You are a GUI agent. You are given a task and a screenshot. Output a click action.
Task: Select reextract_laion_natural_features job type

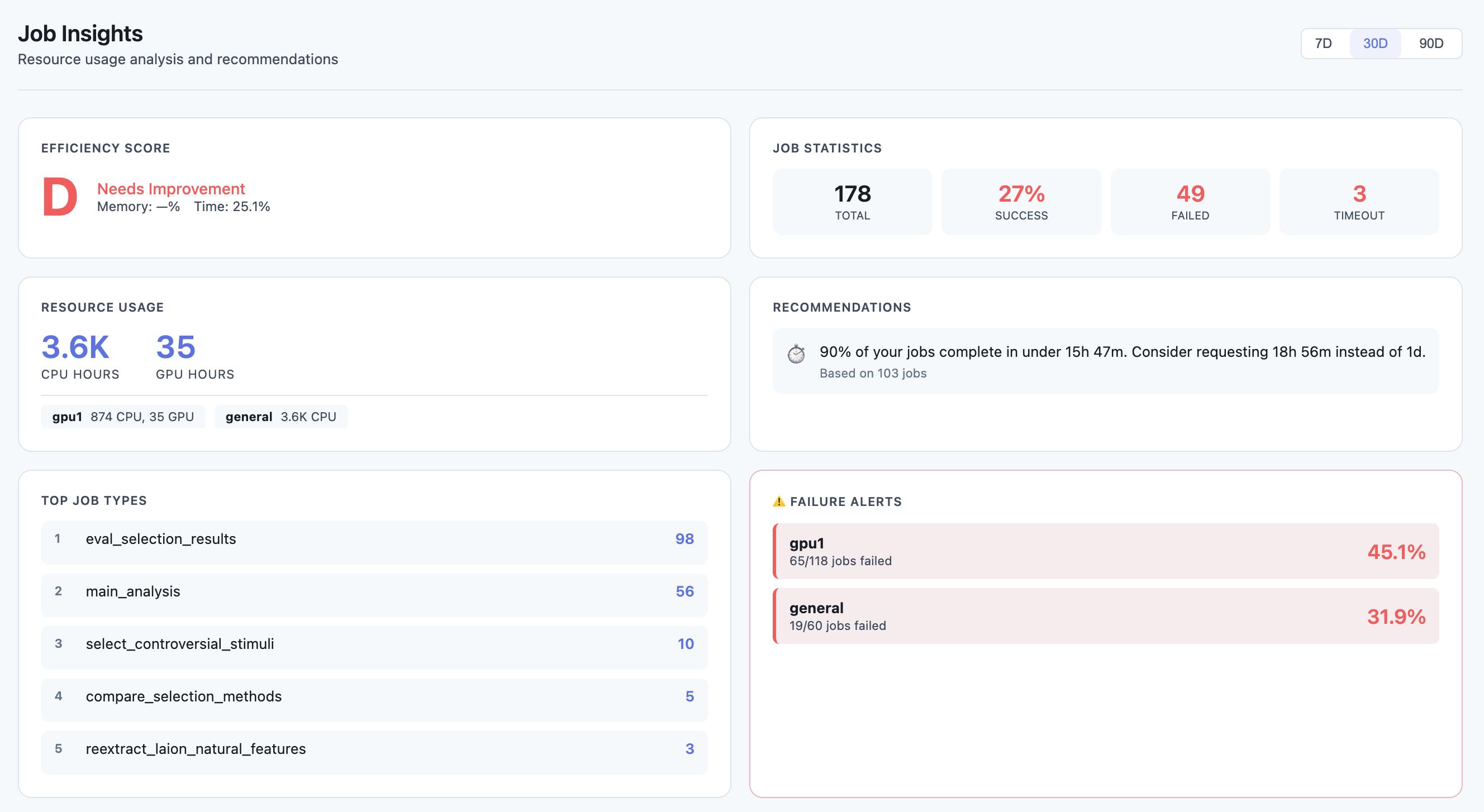[374, 749]
